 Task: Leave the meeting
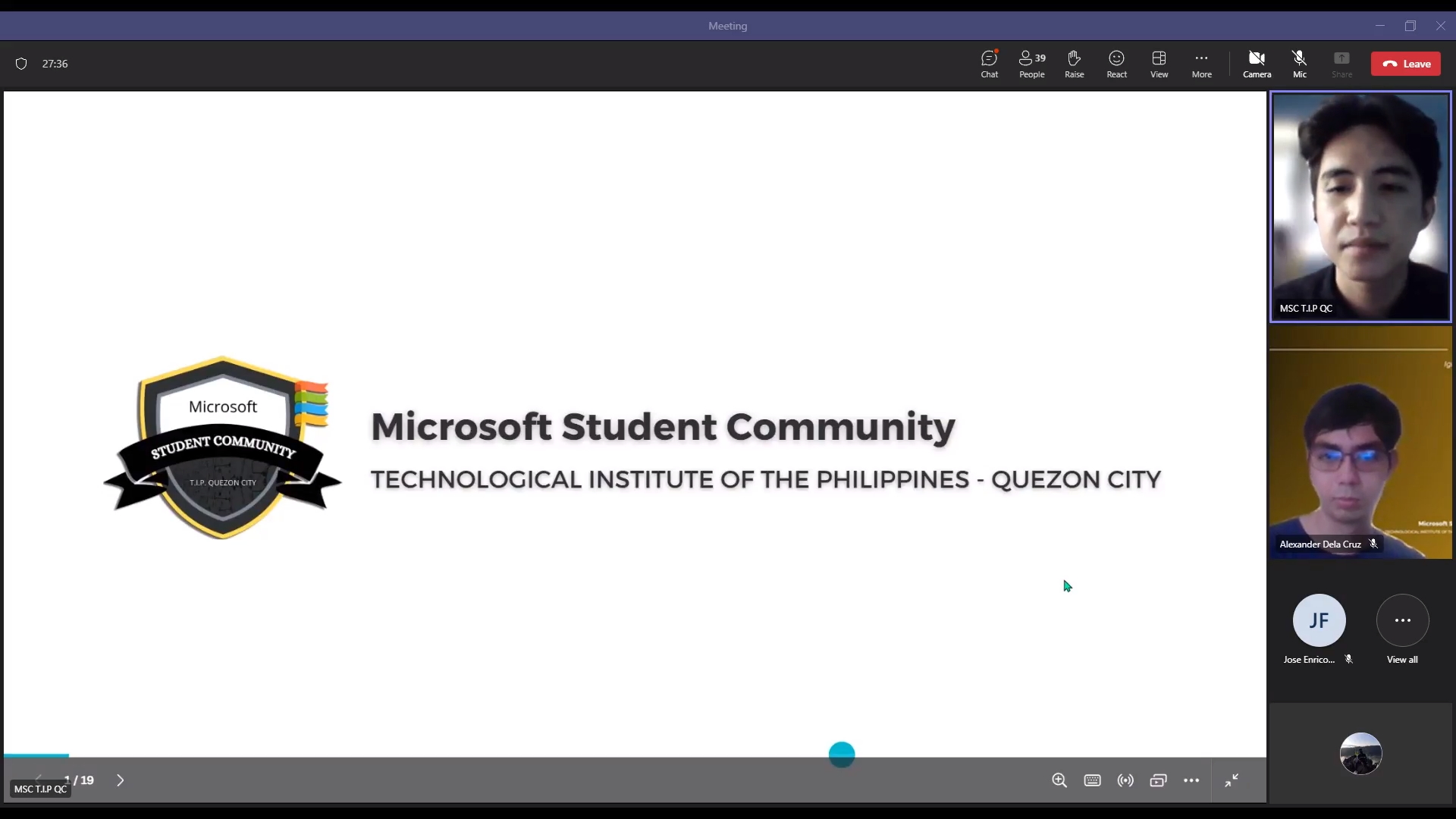pos(1406,64)
